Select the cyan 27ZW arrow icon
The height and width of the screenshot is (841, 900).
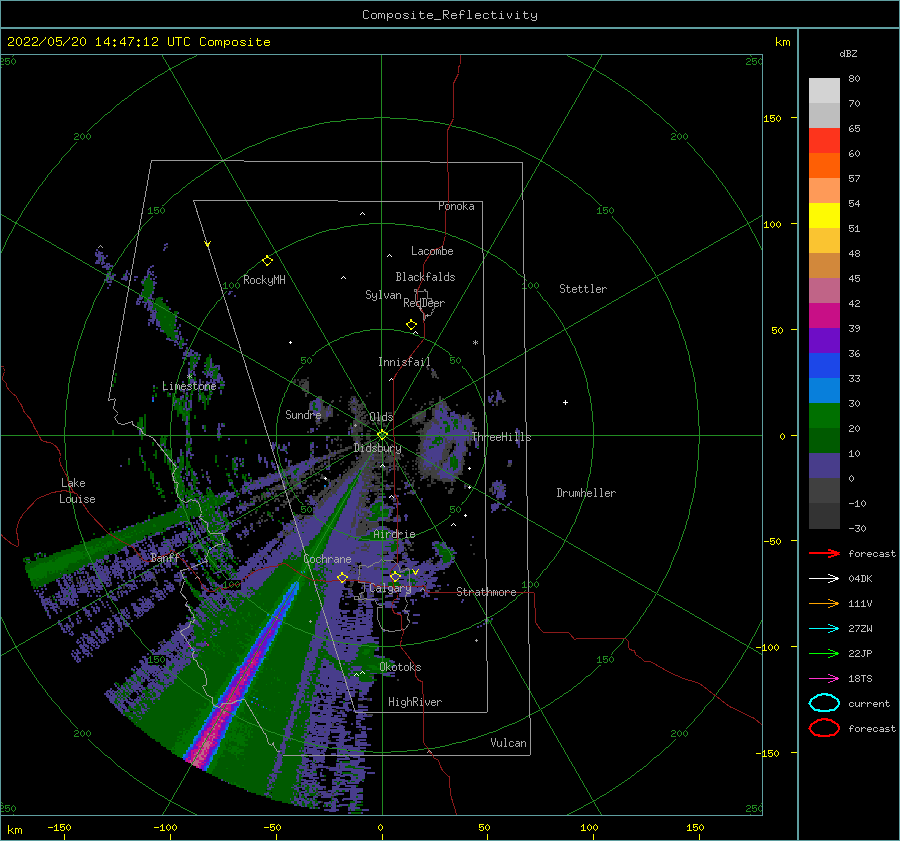point(824,629)
